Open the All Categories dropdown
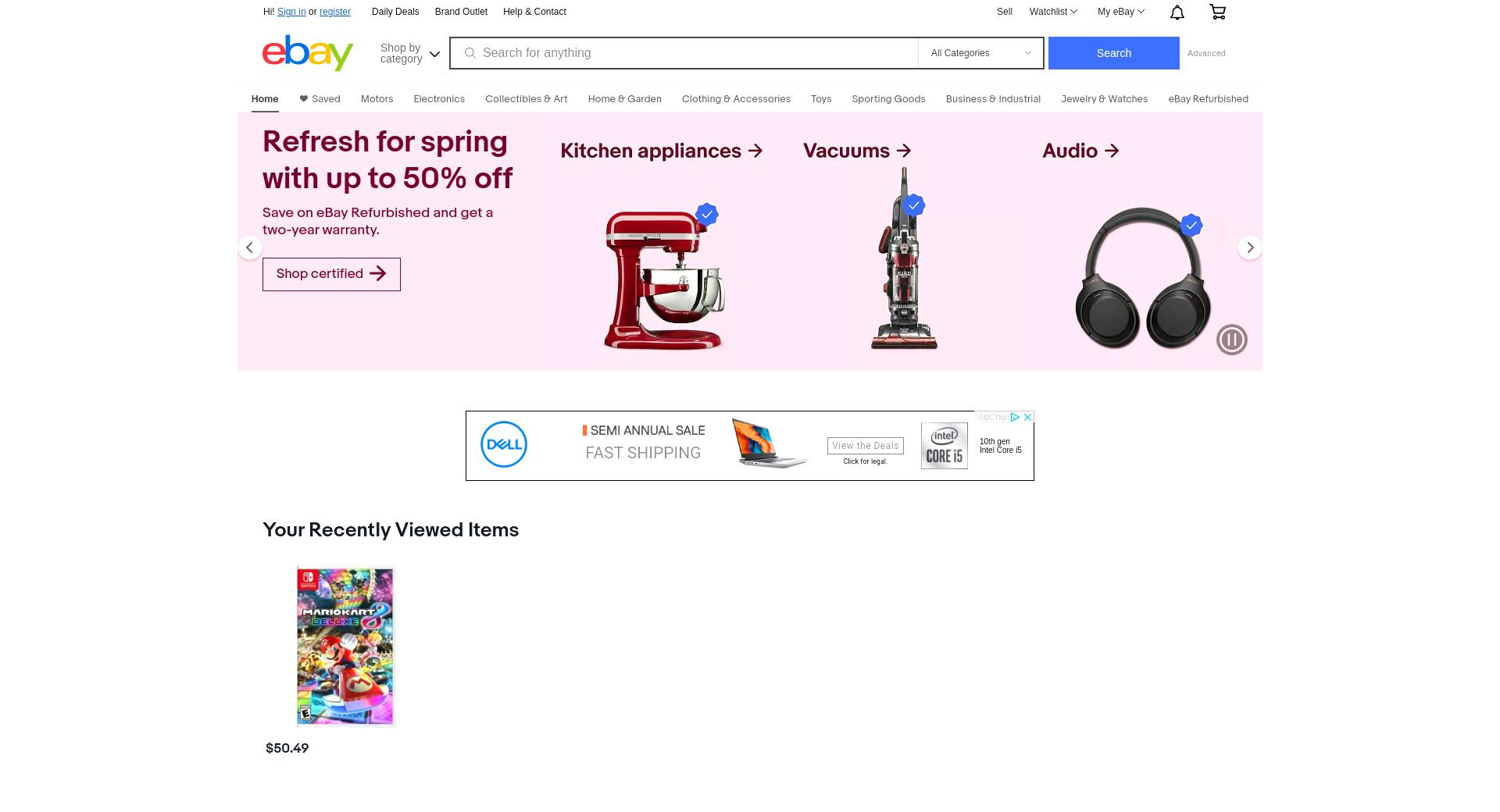Image resolution: width=1500 pixels, height=812 pixels. [980, 53]
